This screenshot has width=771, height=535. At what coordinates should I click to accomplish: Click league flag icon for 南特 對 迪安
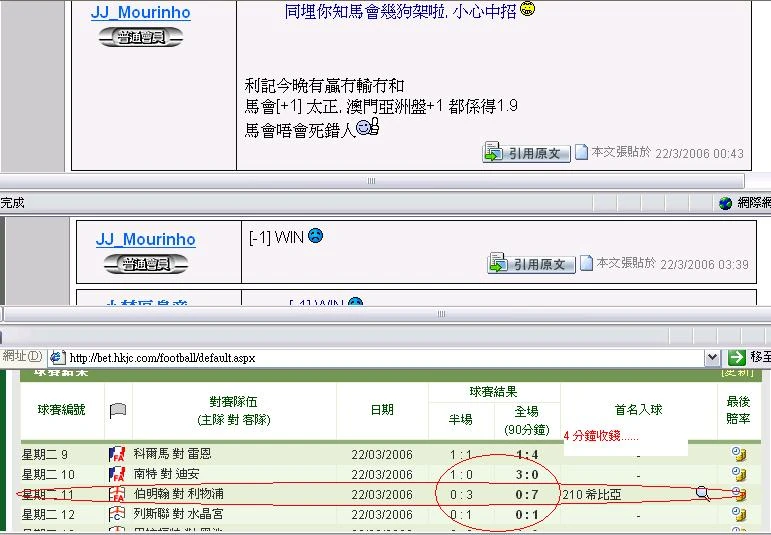117,474
